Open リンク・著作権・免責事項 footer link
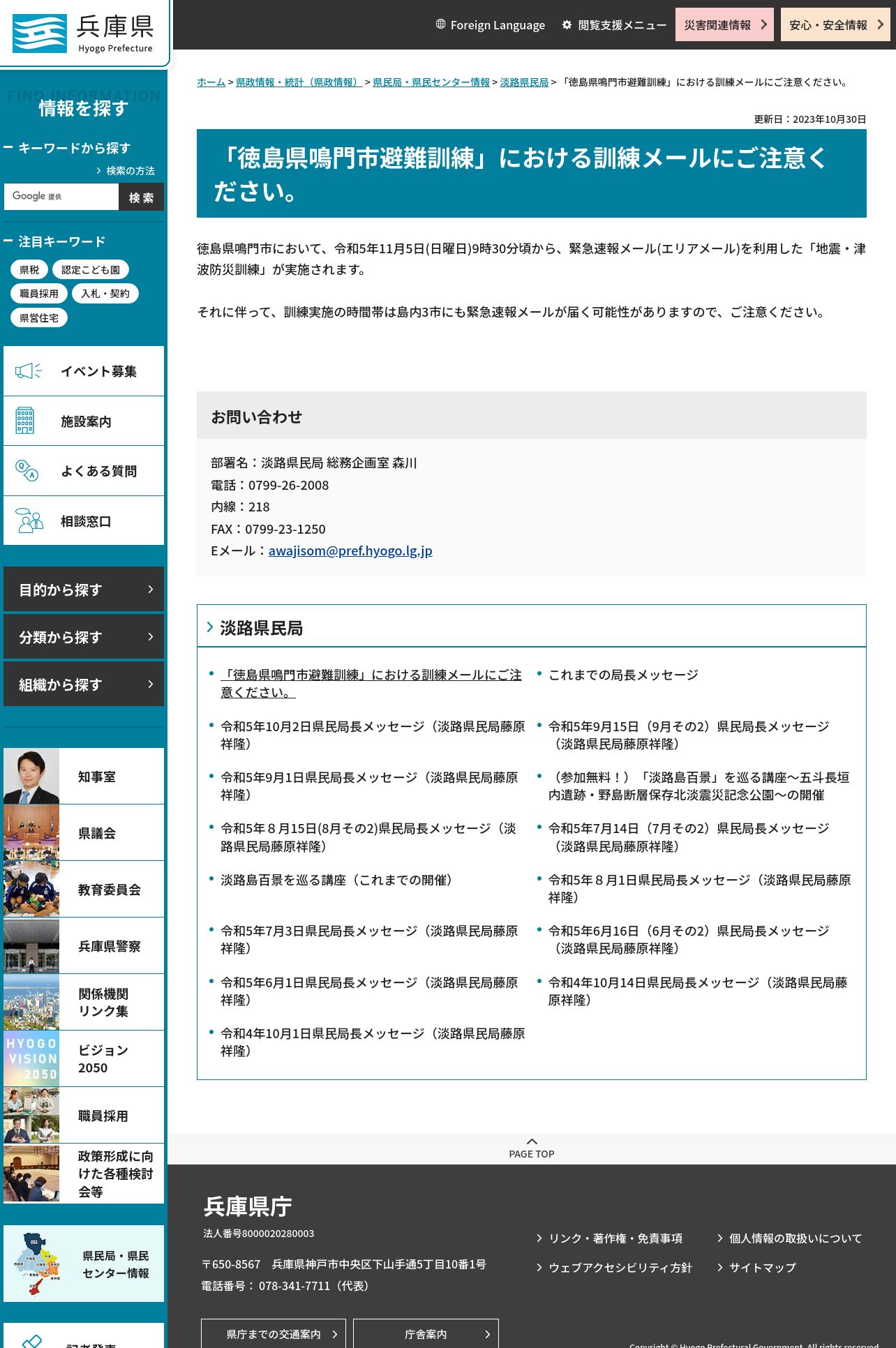This screenshot has width=896, height=1348. click(615, 1238)
